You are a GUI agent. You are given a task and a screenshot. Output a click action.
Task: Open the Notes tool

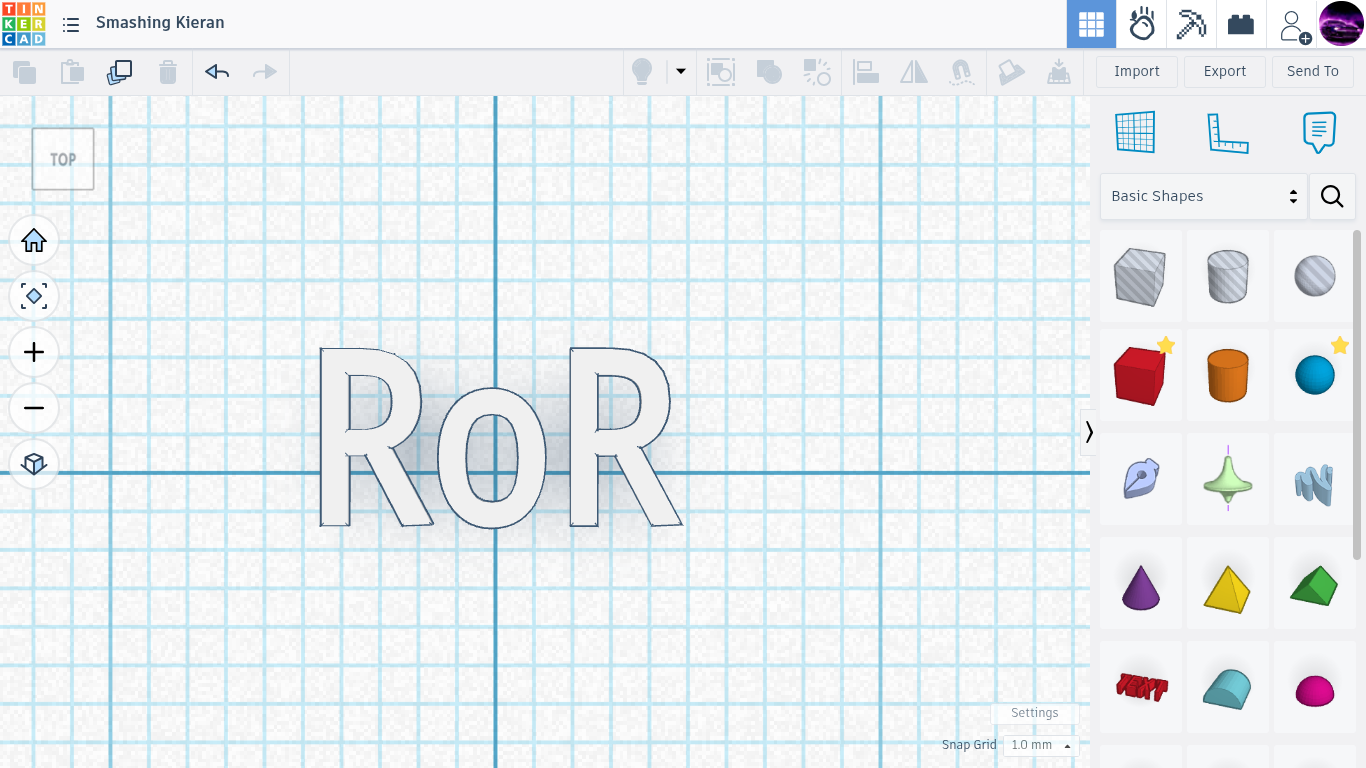click(1319, 132)
